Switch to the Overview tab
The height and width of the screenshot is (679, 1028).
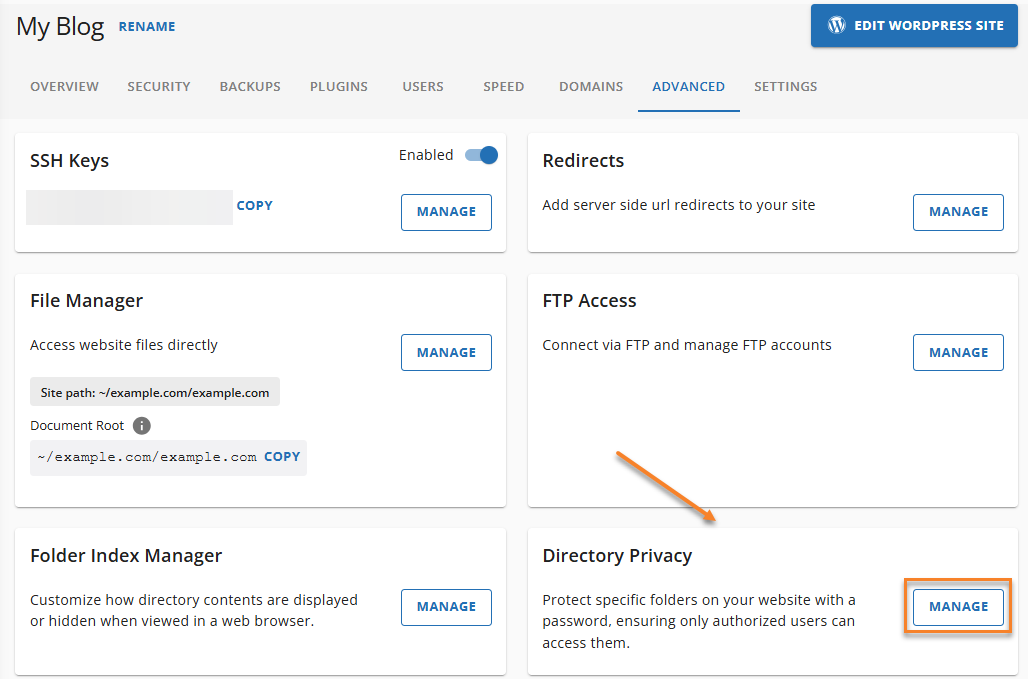pyautogui.click(x=64, y=87)
